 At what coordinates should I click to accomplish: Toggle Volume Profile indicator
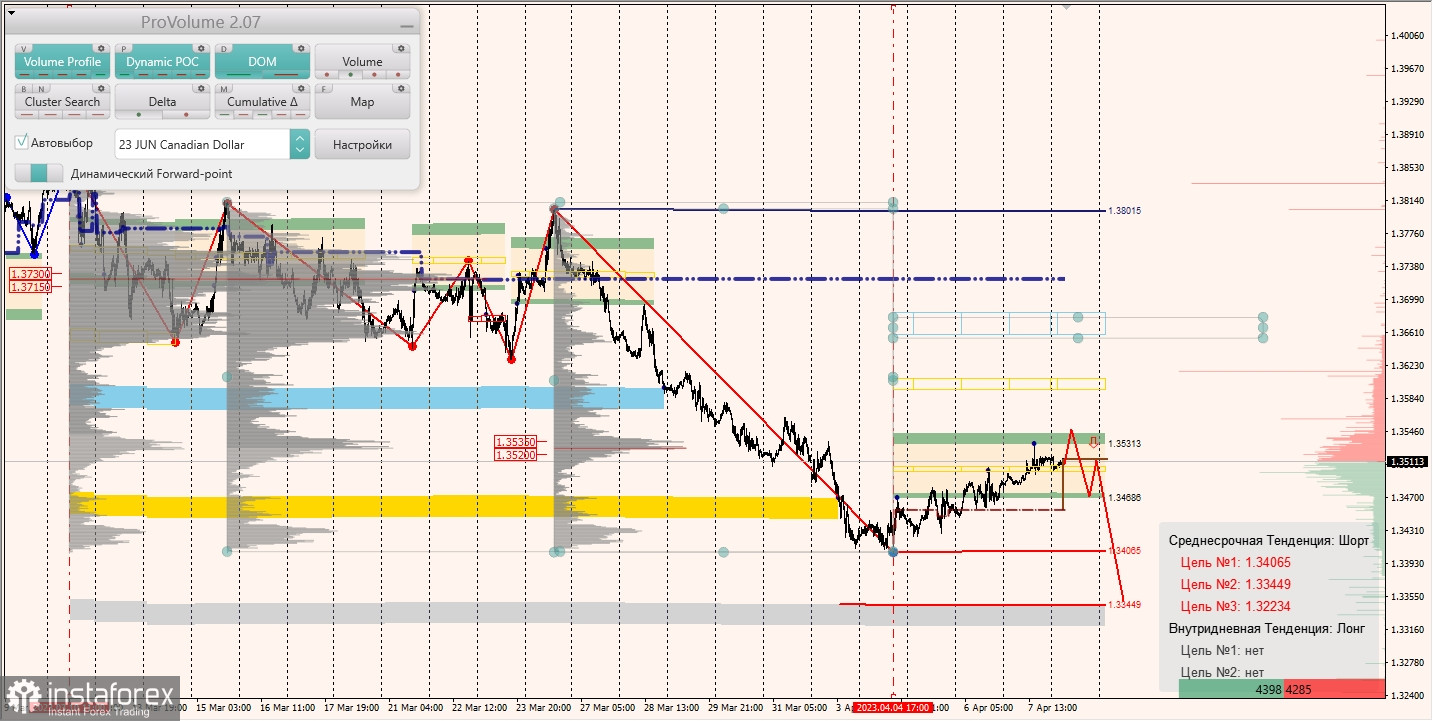point(62,61)
